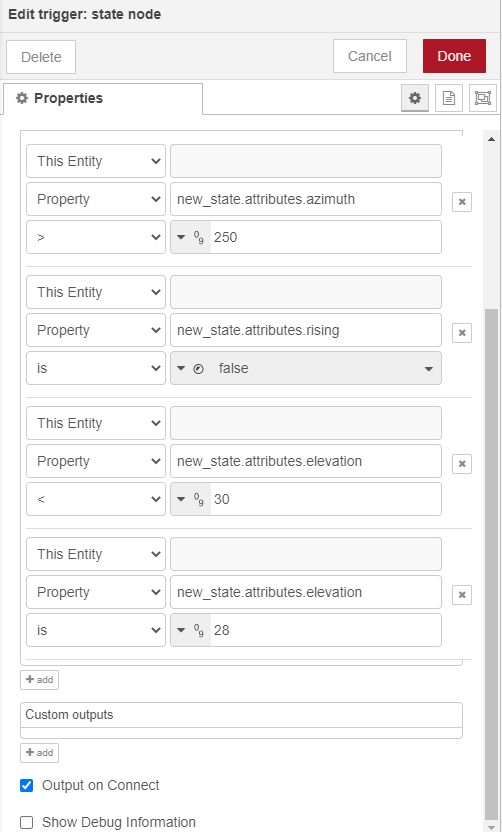Click the red Done button
Screen dimensions: 502x832
pos(454,56)
